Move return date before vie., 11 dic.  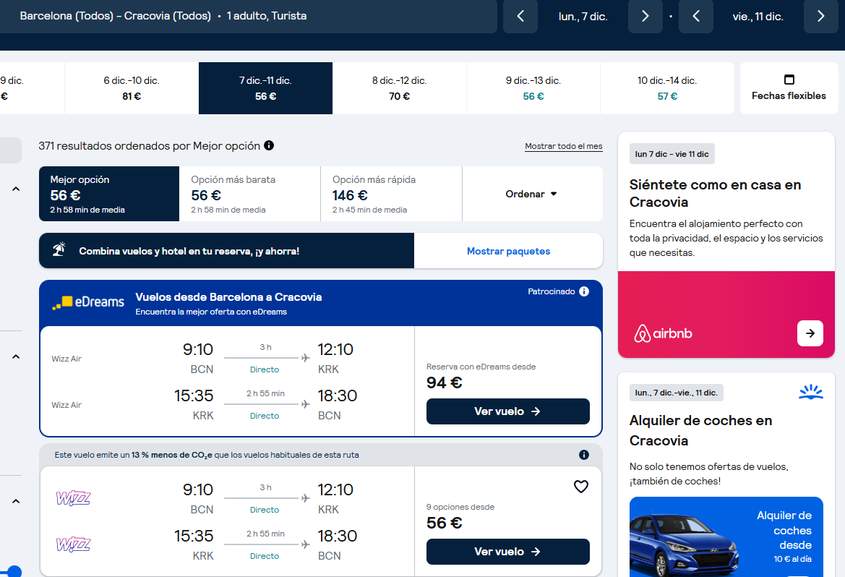696,16
